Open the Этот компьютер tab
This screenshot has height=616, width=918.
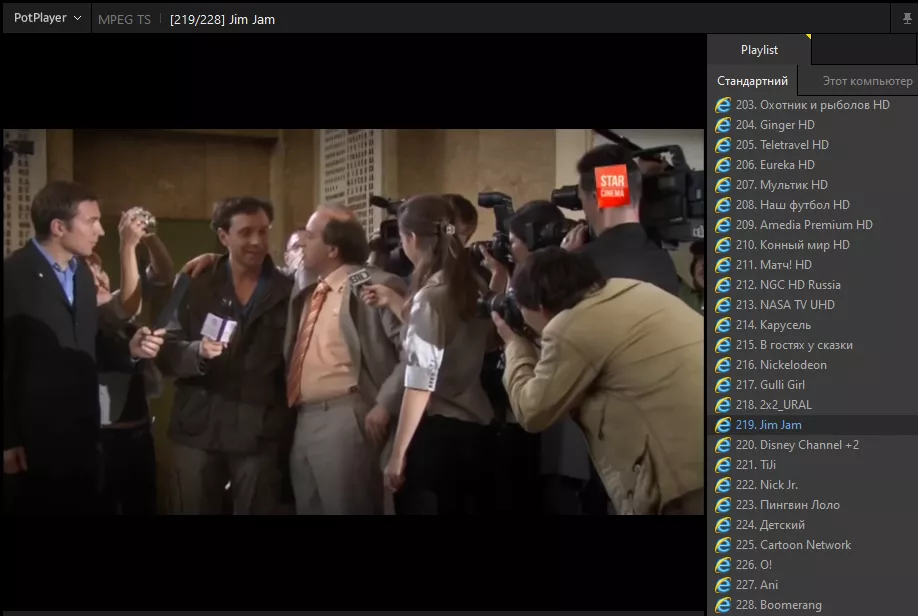point(867,81)
